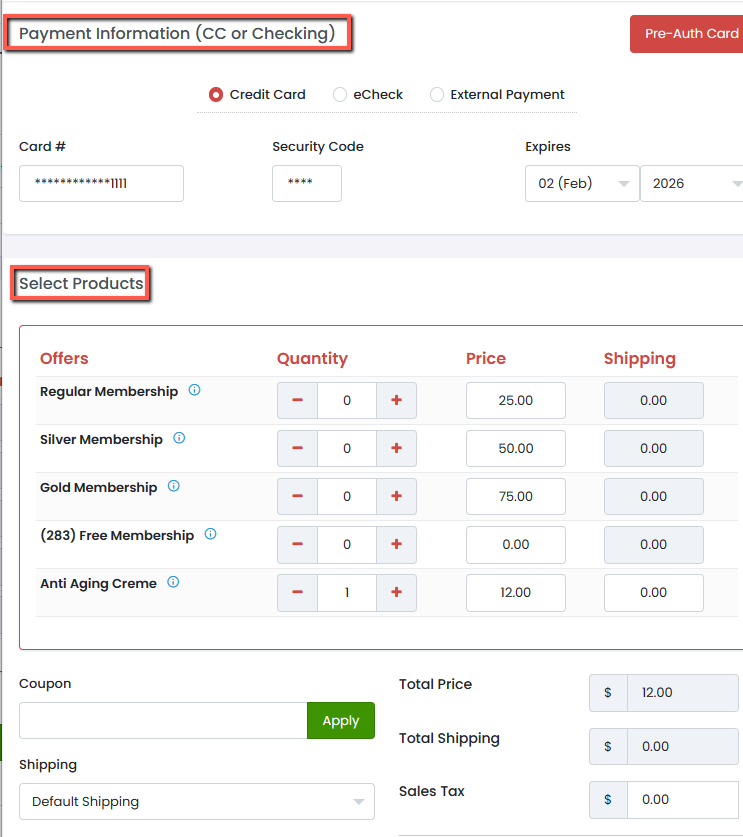Open info icon for Gold Membership
743x837 pixels.
173,486
